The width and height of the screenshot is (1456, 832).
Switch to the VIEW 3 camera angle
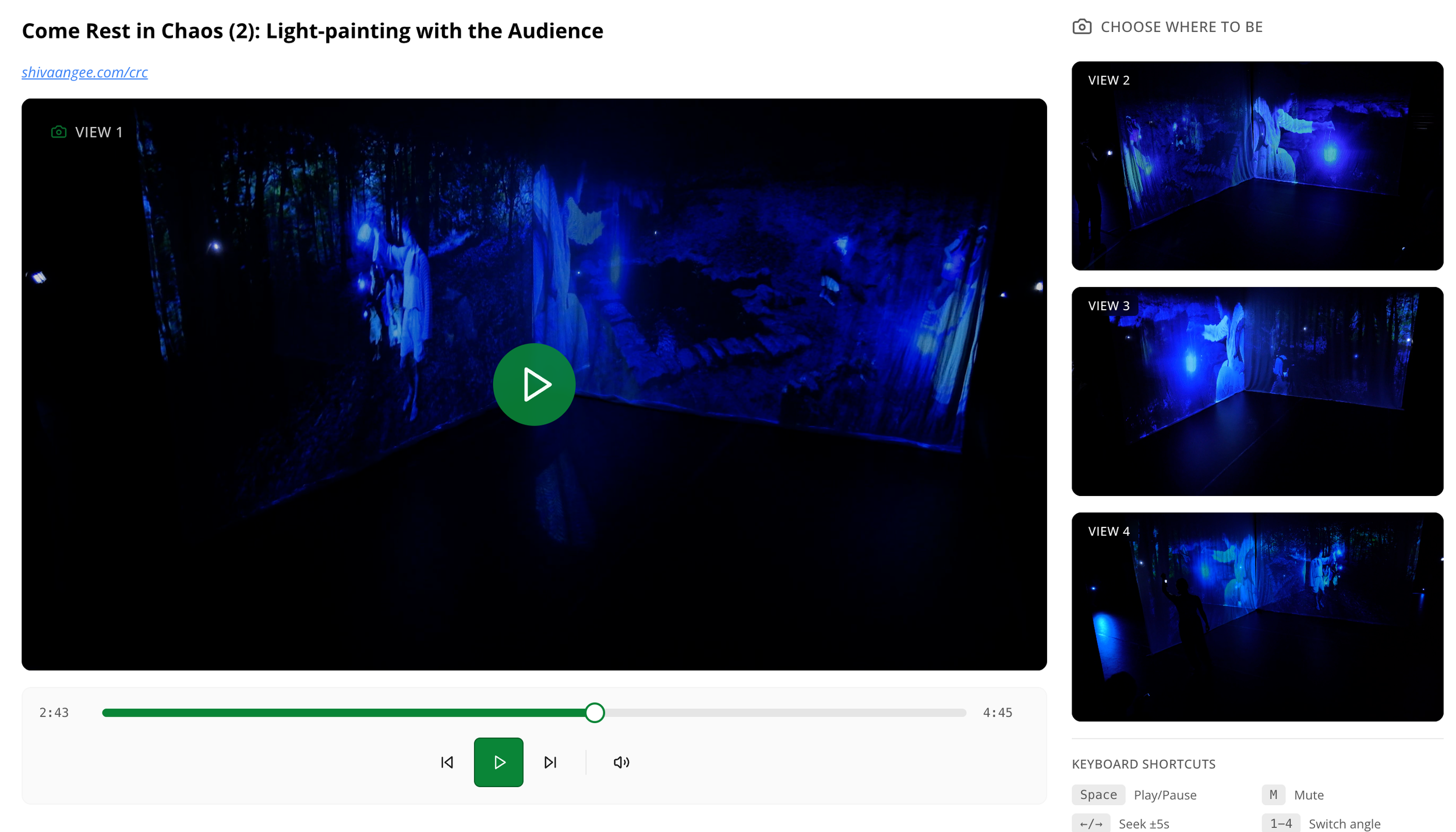click(1257, 391)
